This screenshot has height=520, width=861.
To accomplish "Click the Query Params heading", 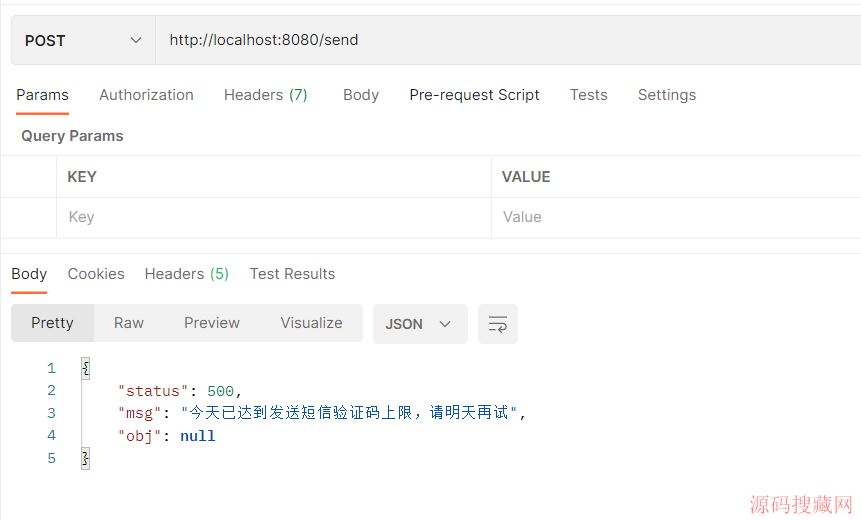I will click(x=72, y=136).
